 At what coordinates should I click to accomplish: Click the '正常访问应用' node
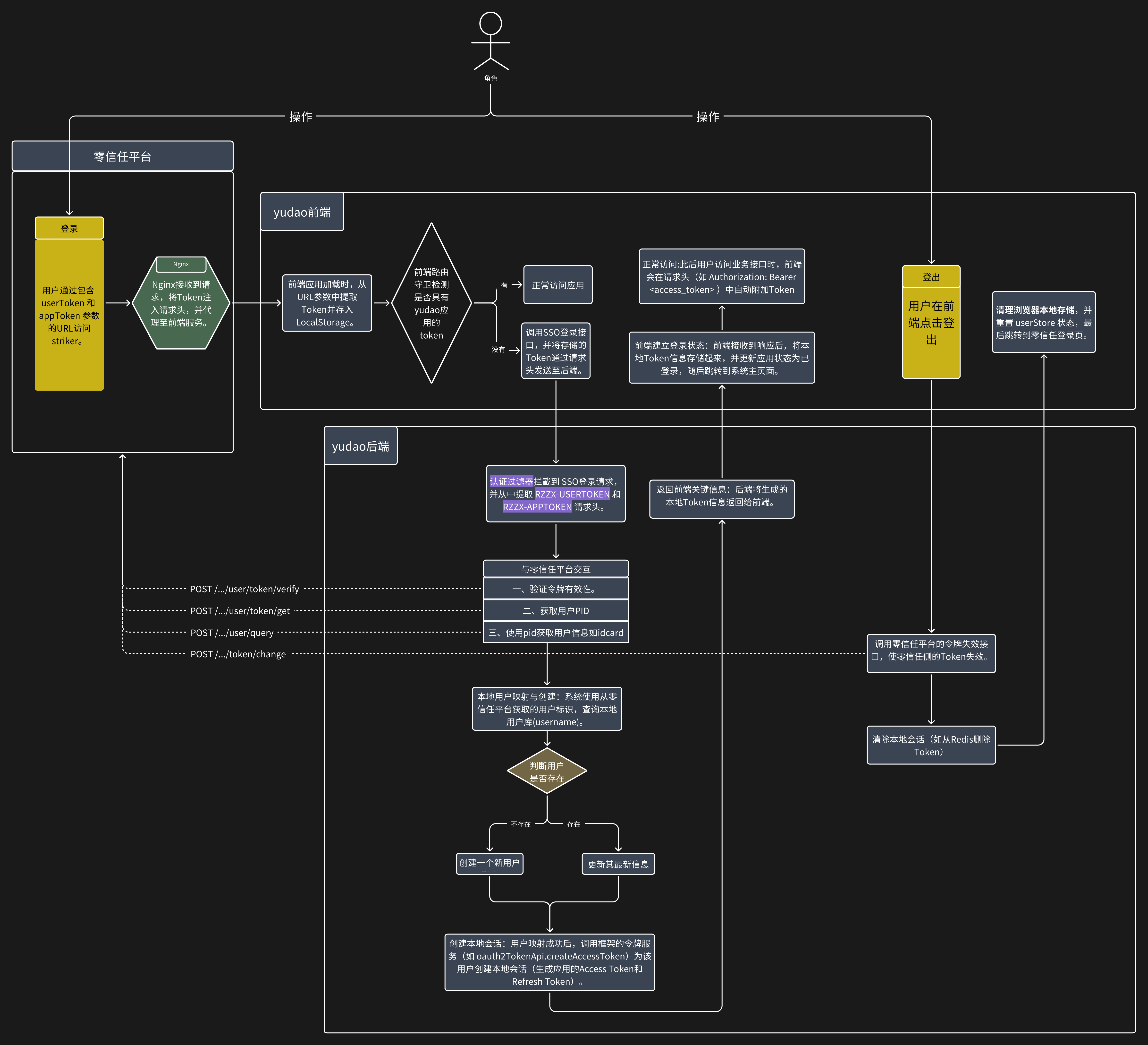557,285
